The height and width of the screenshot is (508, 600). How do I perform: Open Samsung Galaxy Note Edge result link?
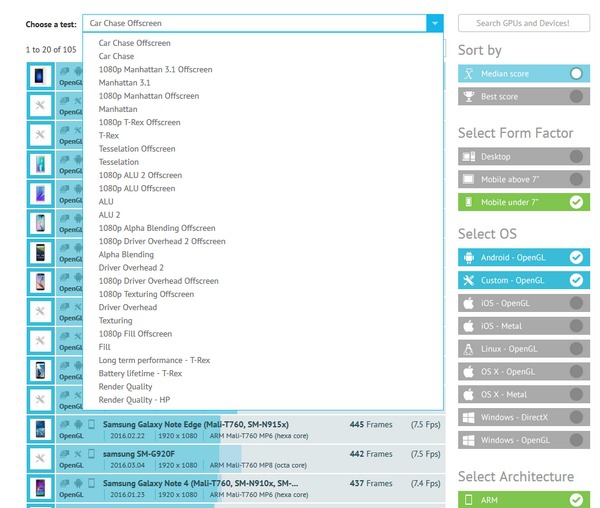(x=196, y=425)
